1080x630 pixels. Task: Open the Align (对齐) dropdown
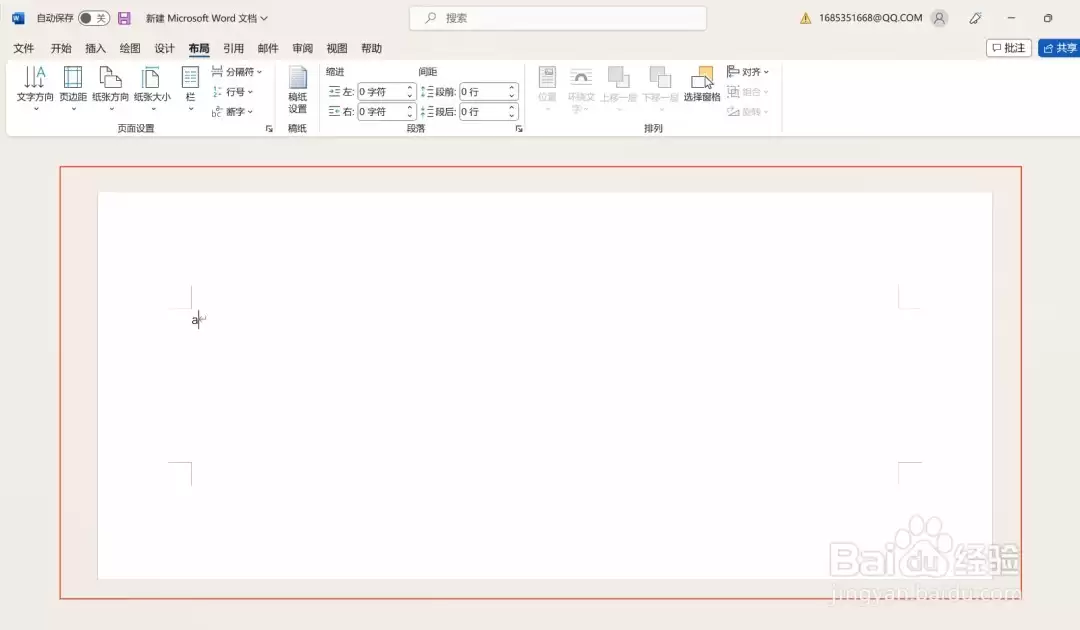click(747, 72)
